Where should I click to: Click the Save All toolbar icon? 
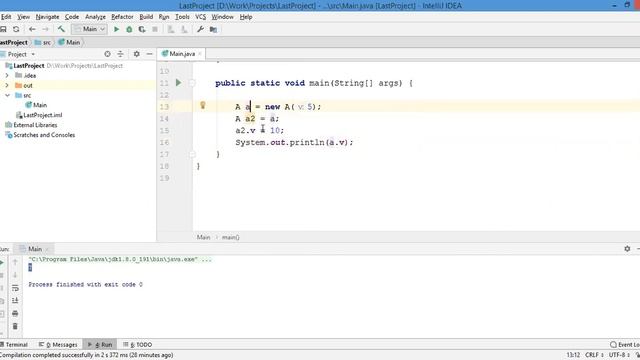[x=3, y=29]
